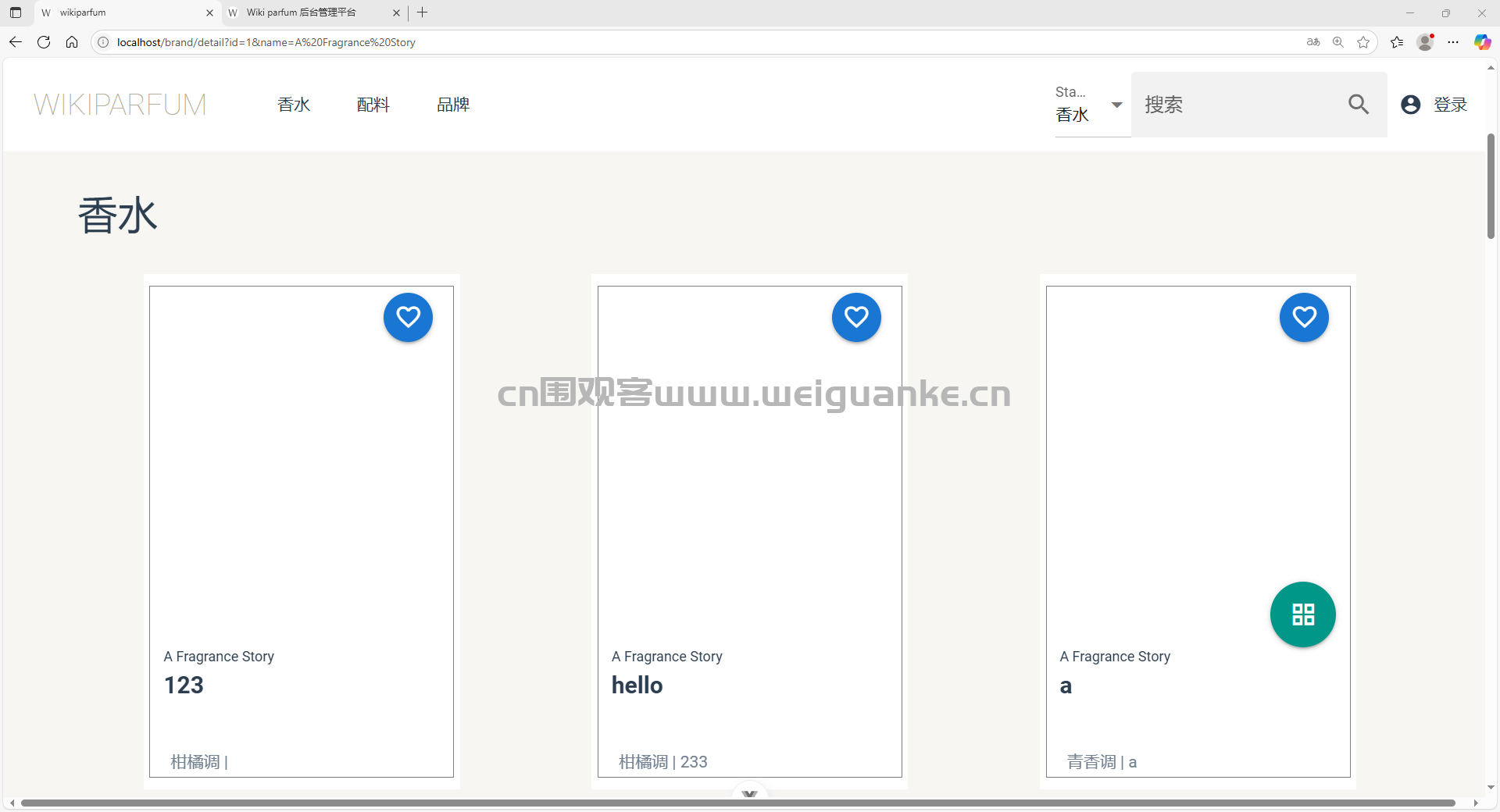The width and height of the screenshot is (1500, 812).
Task: Open the favorites list icon
Action: (x=1397, y=42)
